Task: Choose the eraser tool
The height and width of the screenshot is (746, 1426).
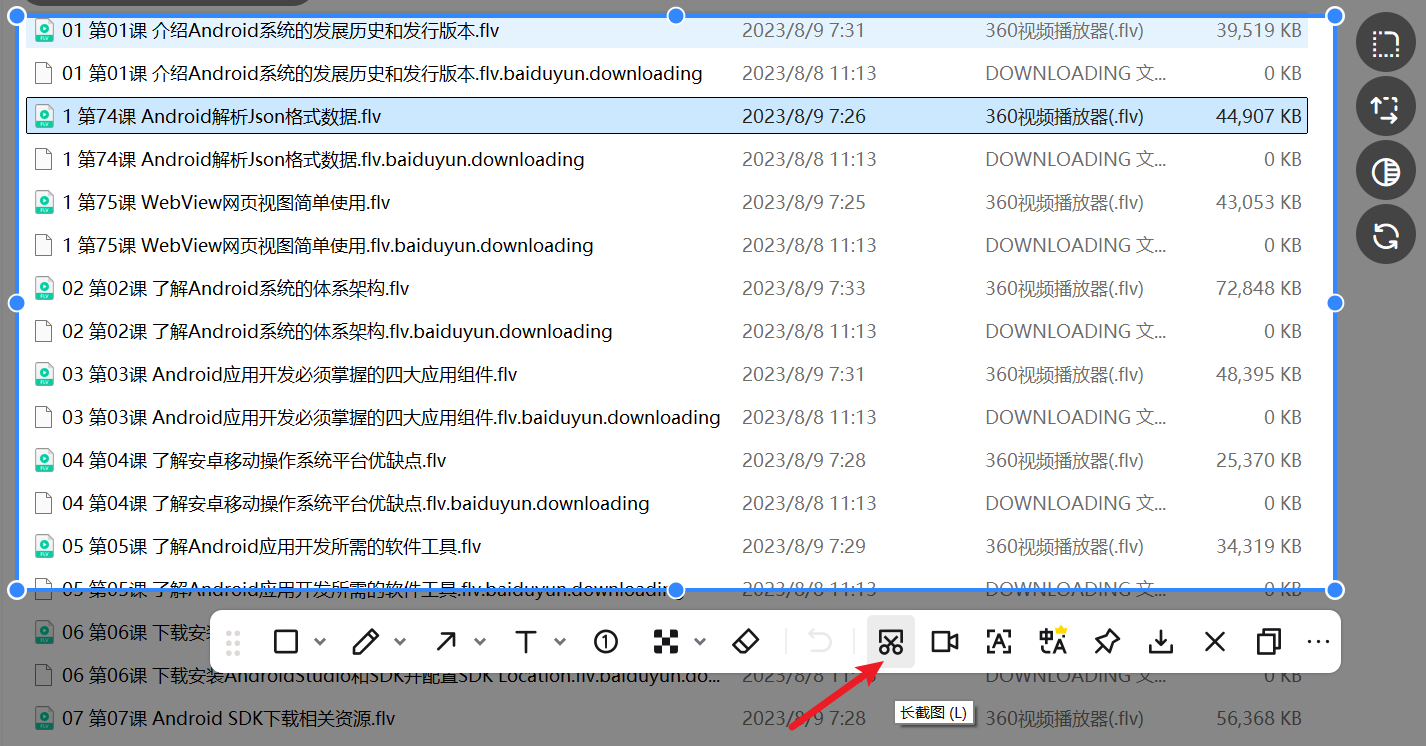Action: click(x=746, y=642)
